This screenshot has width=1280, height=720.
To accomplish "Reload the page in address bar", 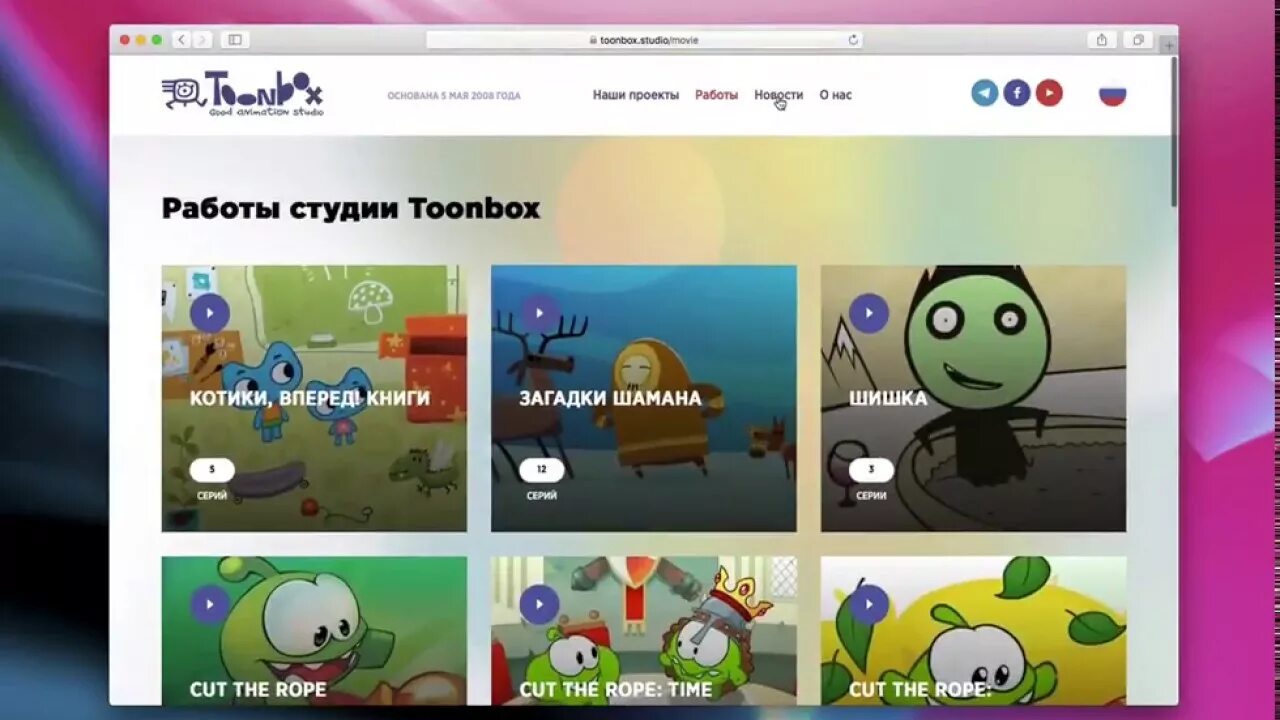I will coord(853,40).
